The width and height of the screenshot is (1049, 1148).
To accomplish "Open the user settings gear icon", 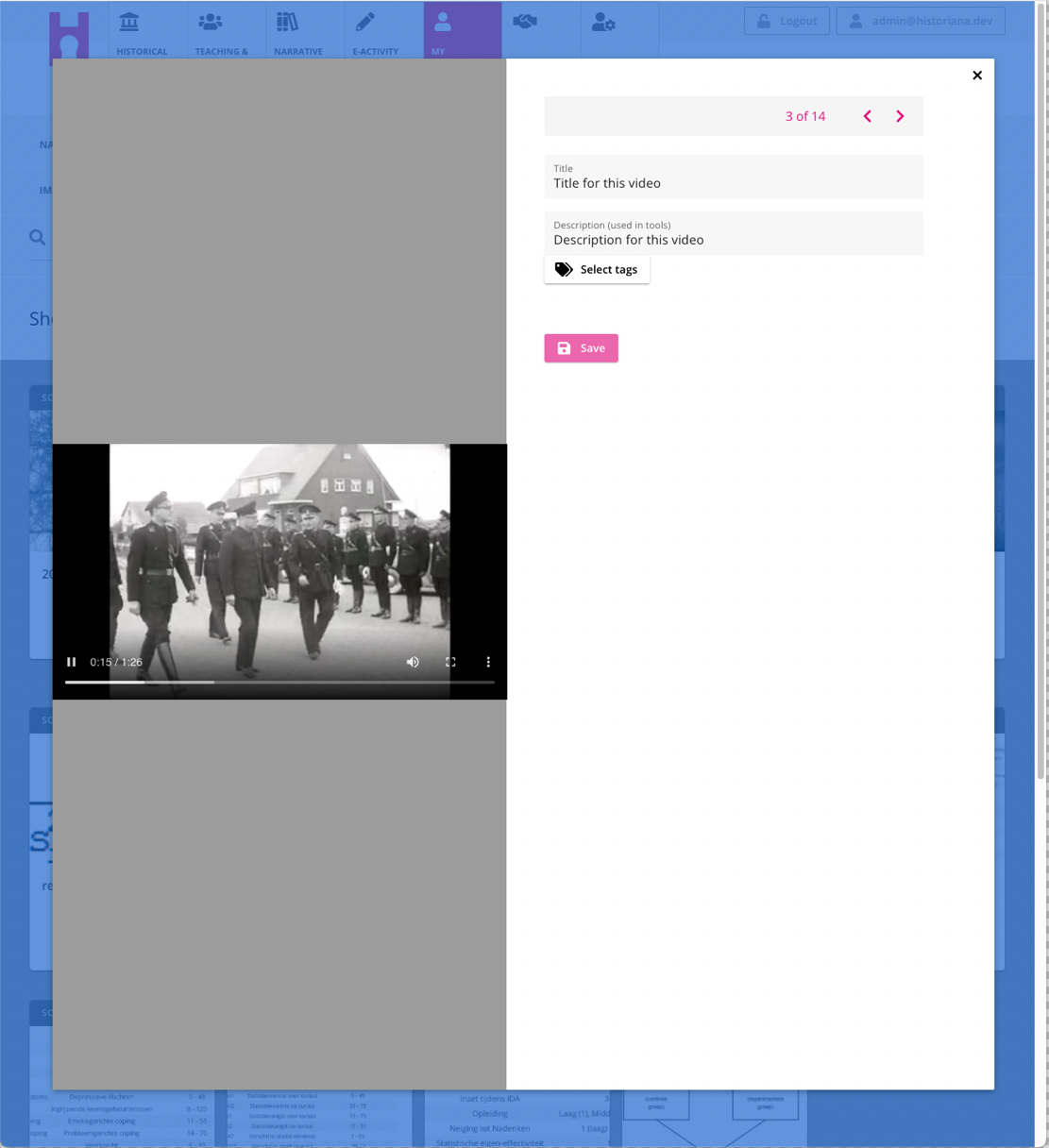I will [x=603, y=22].
